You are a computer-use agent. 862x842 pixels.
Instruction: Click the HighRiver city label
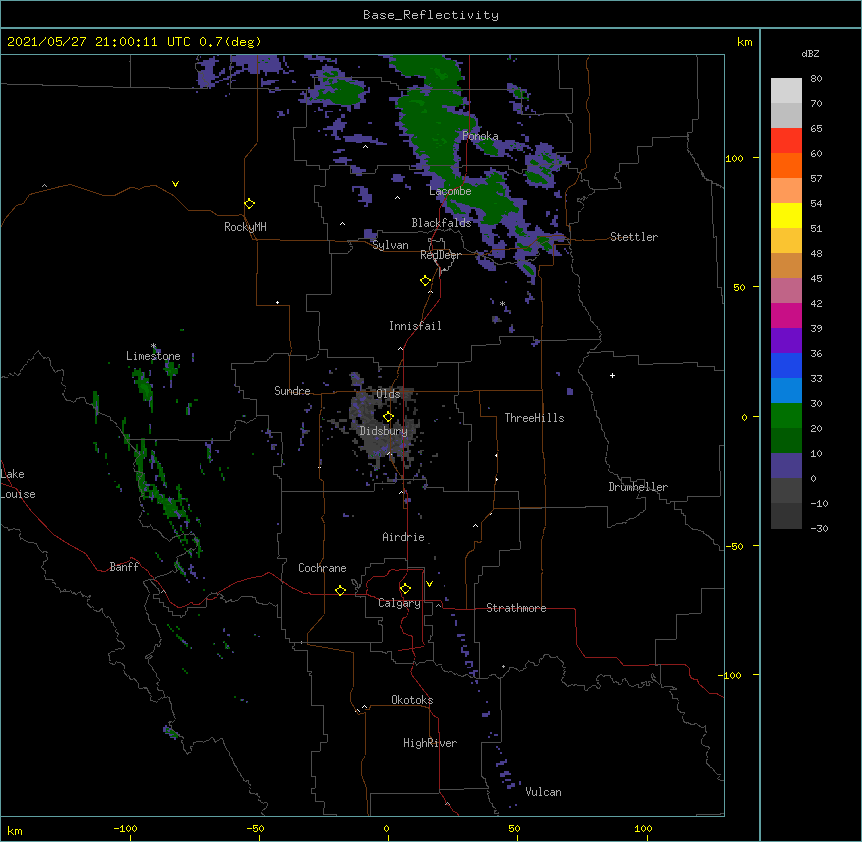[x=430, y=743]
